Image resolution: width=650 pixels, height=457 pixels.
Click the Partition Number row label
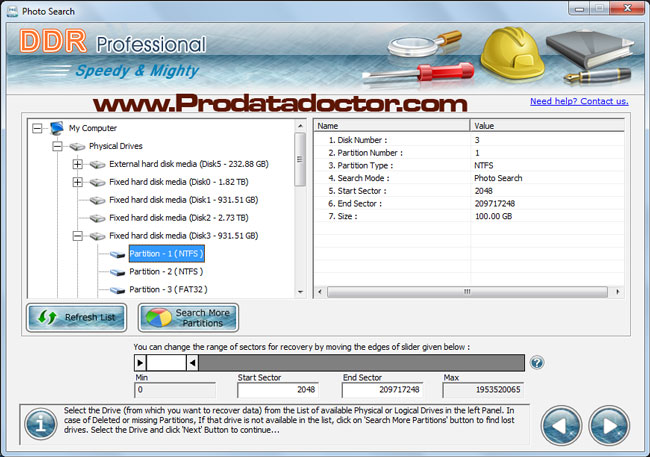(366, 153)
